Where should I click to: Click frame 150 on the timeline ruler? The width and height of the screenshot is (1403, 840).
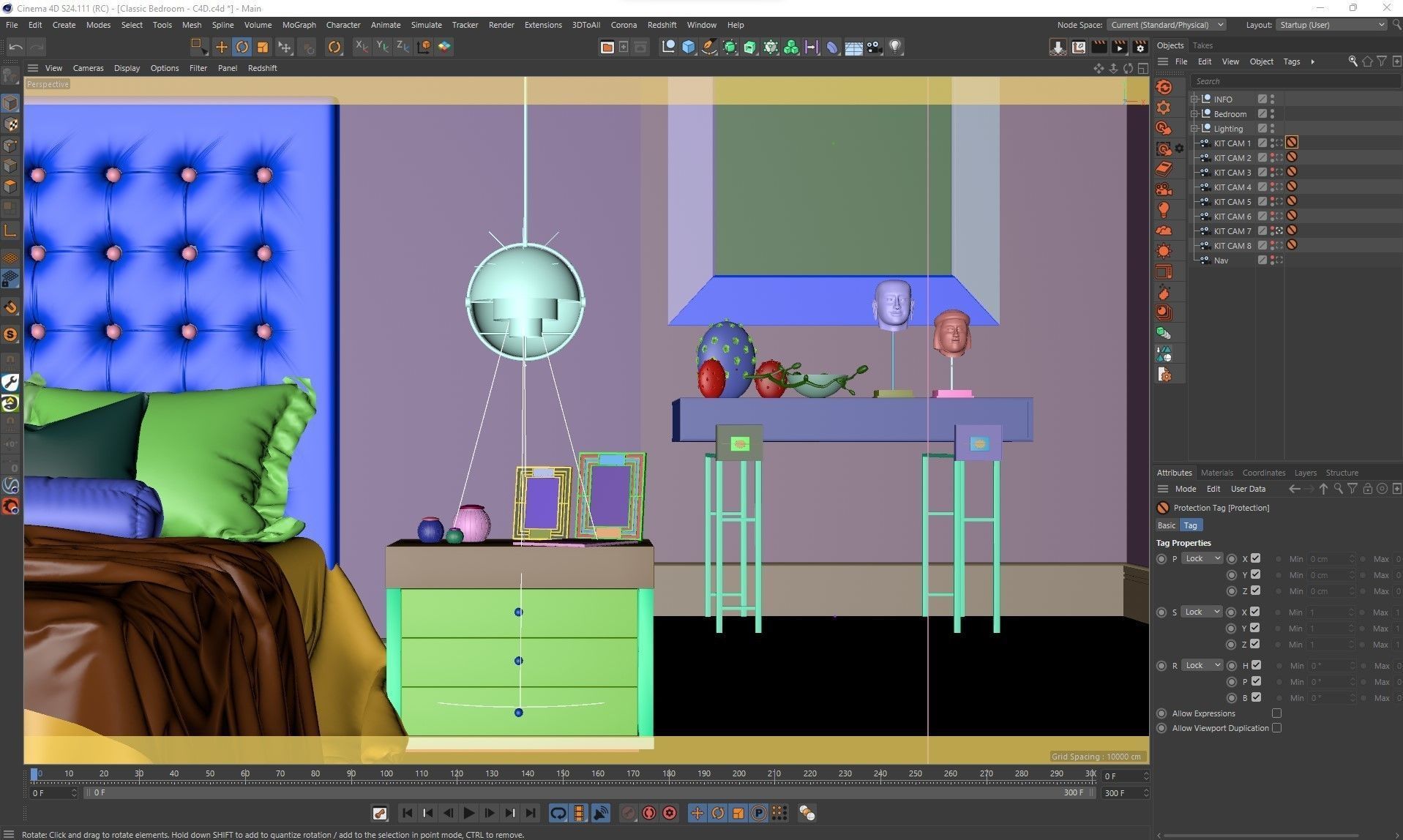(x=562, y=773)
